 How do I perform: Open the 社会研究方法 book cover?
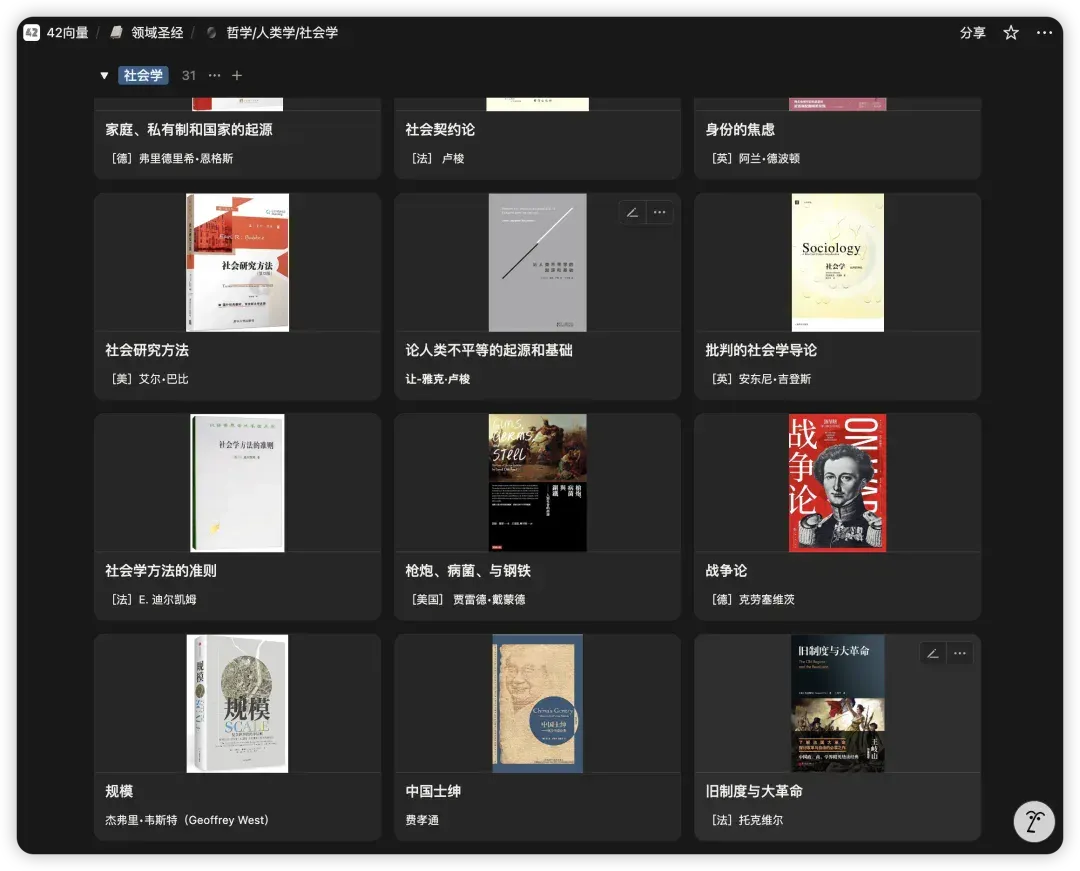[238, 262]
